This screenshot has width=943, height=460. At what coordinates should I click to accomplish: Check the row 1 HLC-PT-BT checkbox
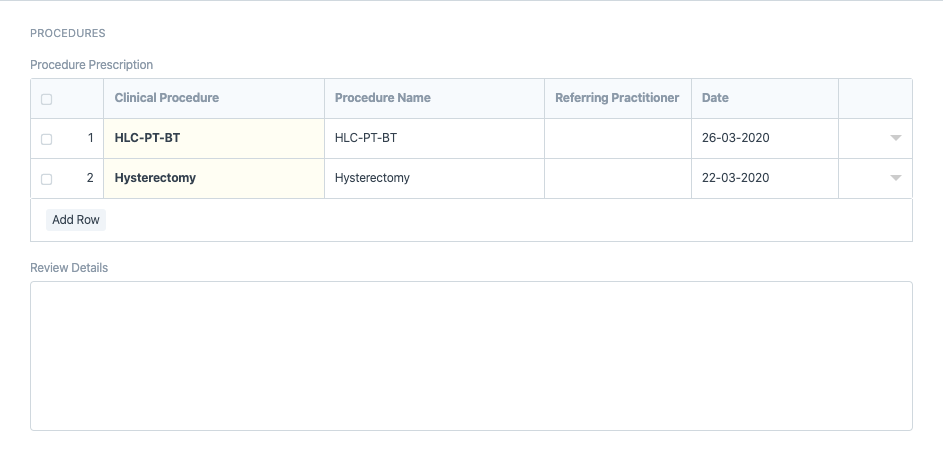[x=46, y=139]
